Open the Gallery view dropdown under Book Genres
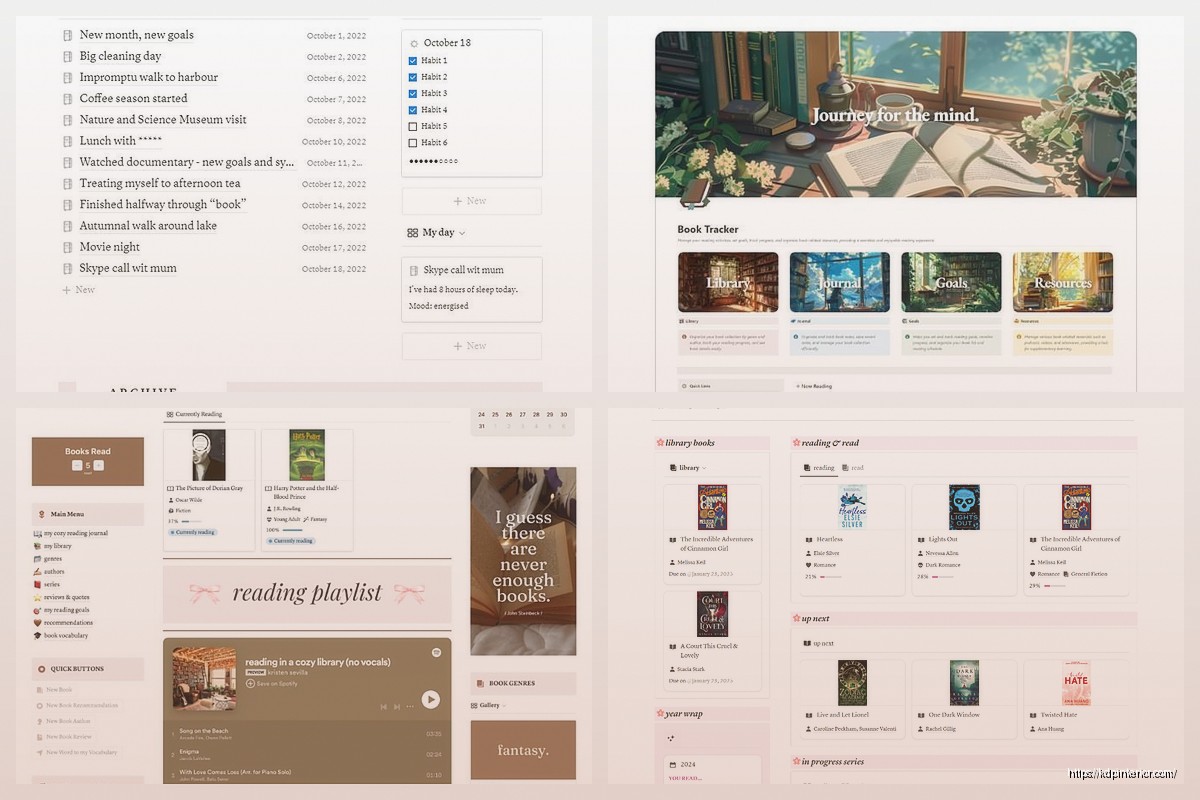 pos(490,705)
